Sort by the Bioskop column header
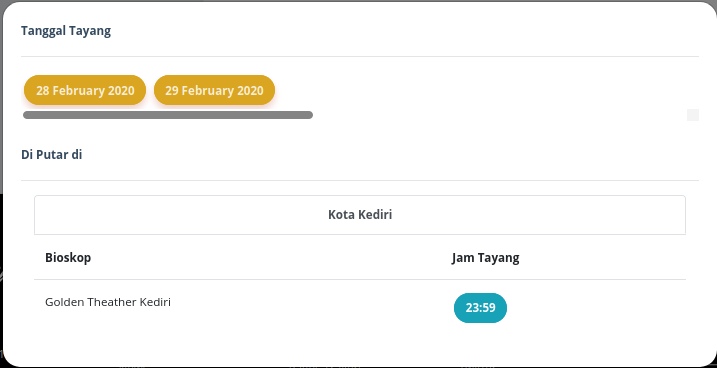This screenshot has width=717, height=368. click(x=68, y=257)
